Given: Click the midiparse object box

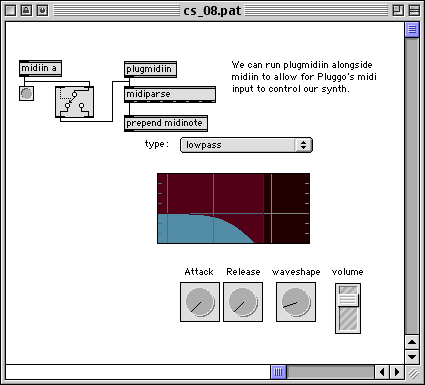Looking at the screenshot, I should pyautogui.click(x=170, y=94).
